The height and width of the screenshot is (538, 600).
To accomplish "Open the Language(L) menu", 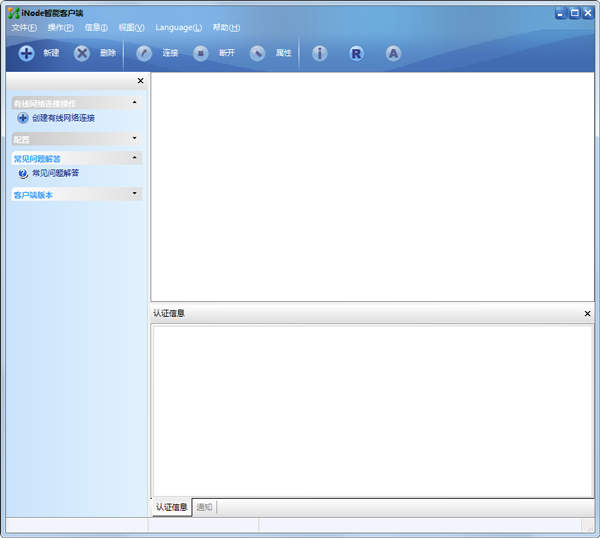I will (179, 28).
